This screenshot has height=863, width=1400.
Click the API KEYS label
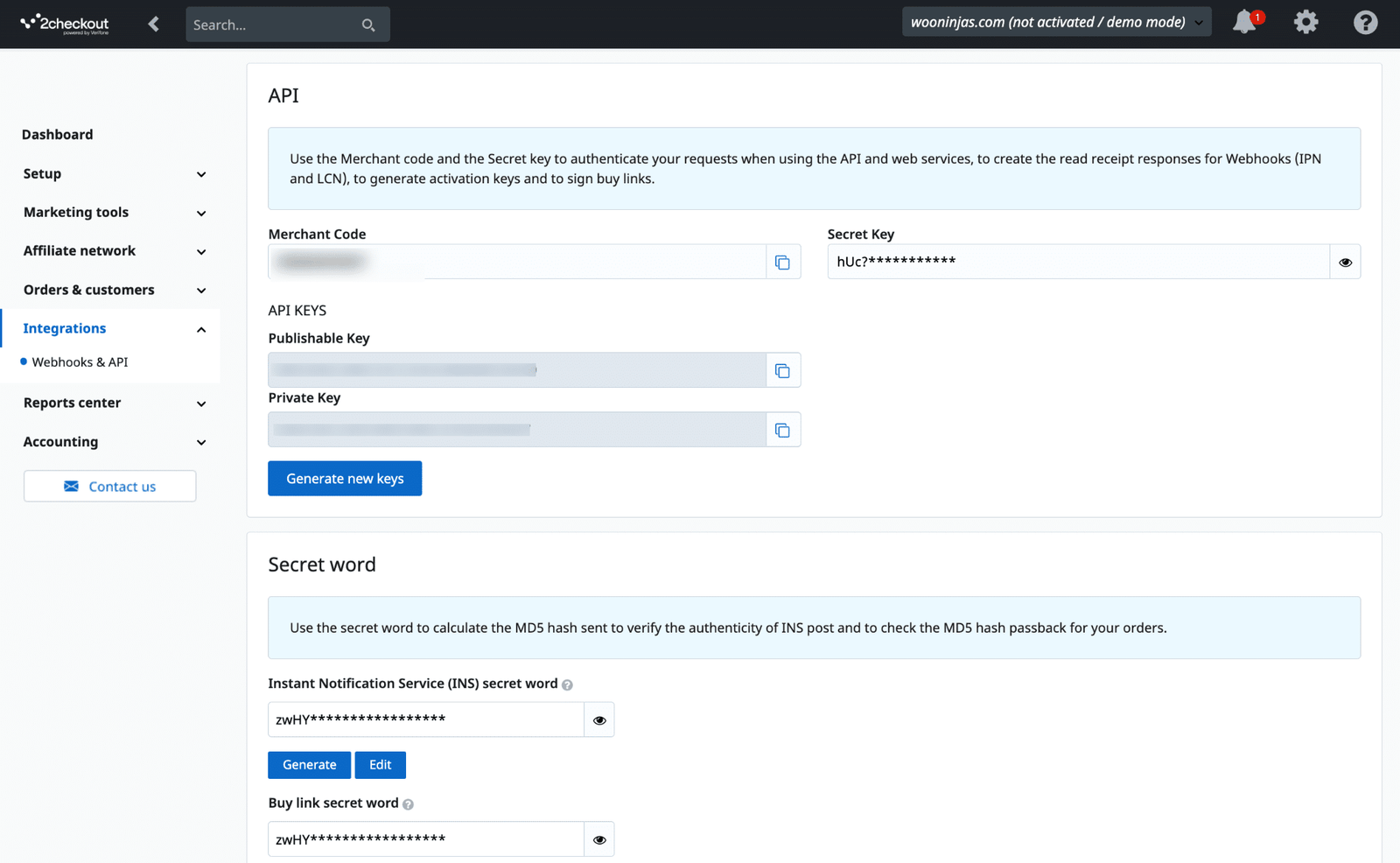[x=297, y=310]
